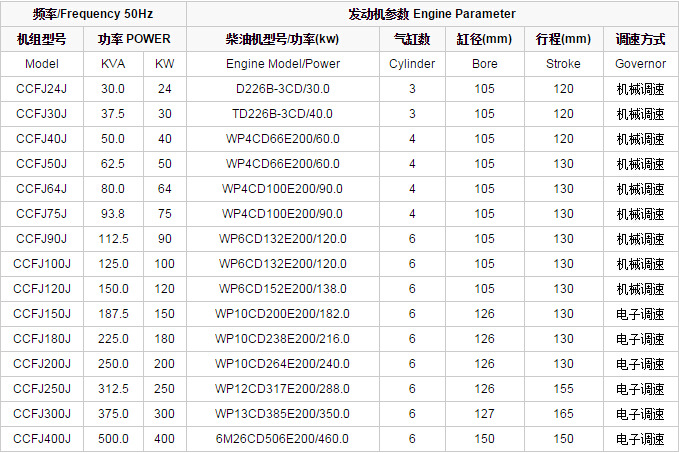679x453 pixels.
Task: Select WP4CD66E200/60.0 in CCFJ50J row
Action: (283, 164)
